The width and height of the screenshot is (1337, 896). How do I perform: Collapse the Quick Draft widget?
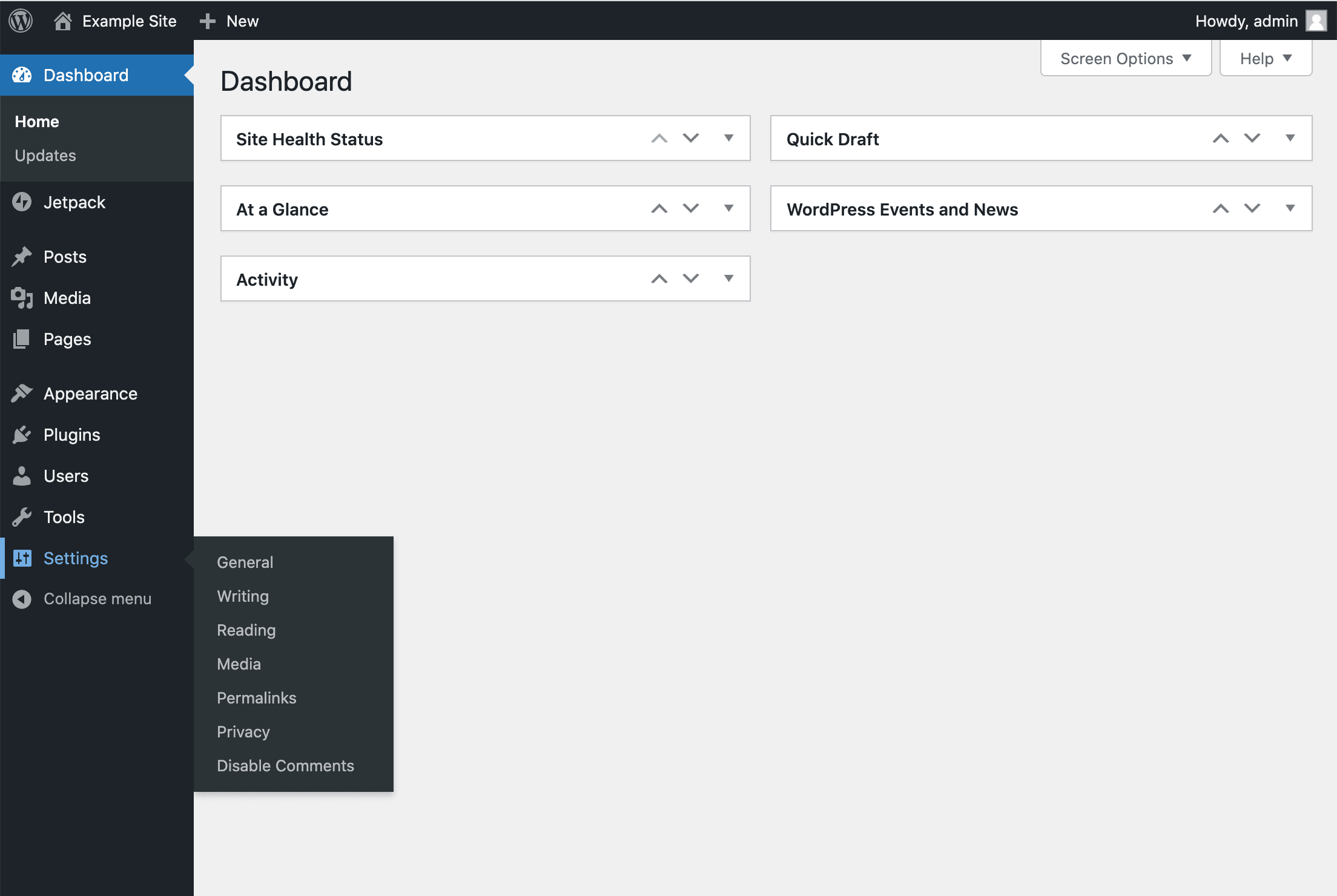[x=1290, y=139]
